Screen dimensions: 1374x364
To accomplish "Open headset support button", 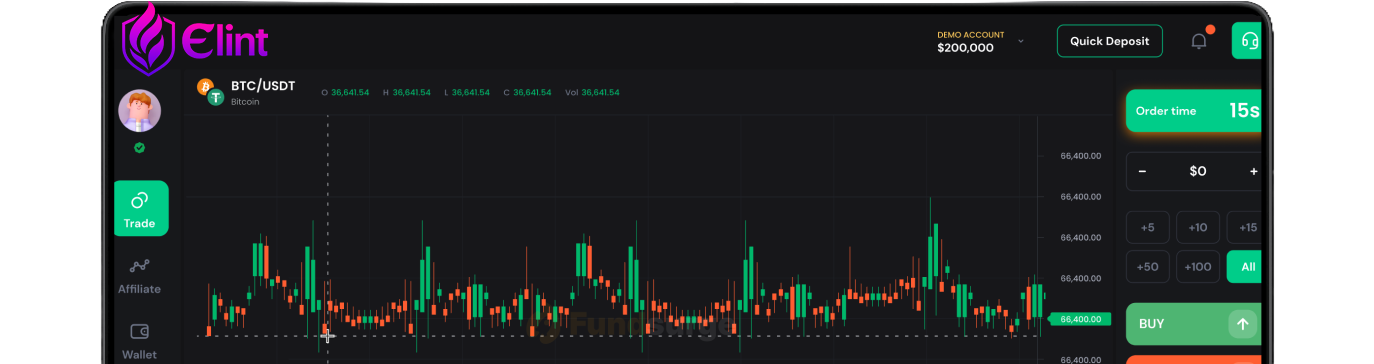I will point(1246,41).
